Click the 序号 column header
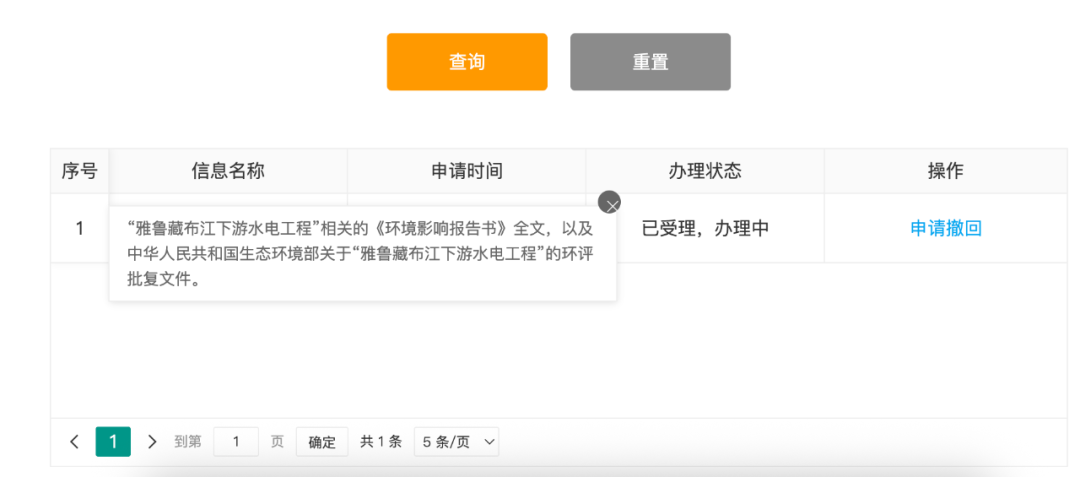This screenshot has height=477, width=1080. pyautogui.click(x=79, y=171)
